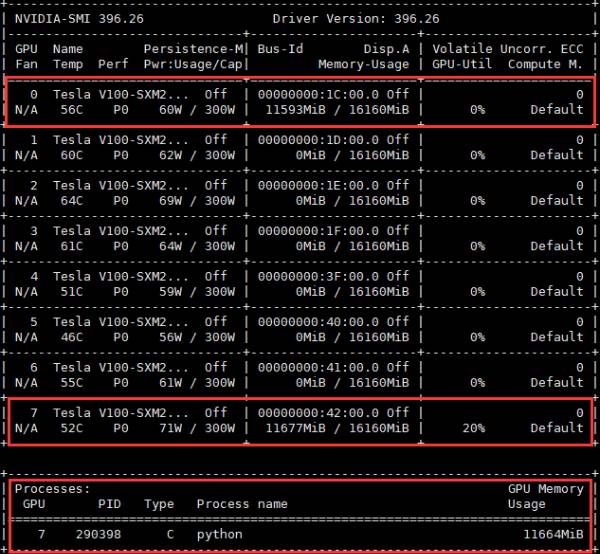Click the Processes: section label
Image resolution: width=600 pixels, height=554 pixels.
click(x=52, y=489)
